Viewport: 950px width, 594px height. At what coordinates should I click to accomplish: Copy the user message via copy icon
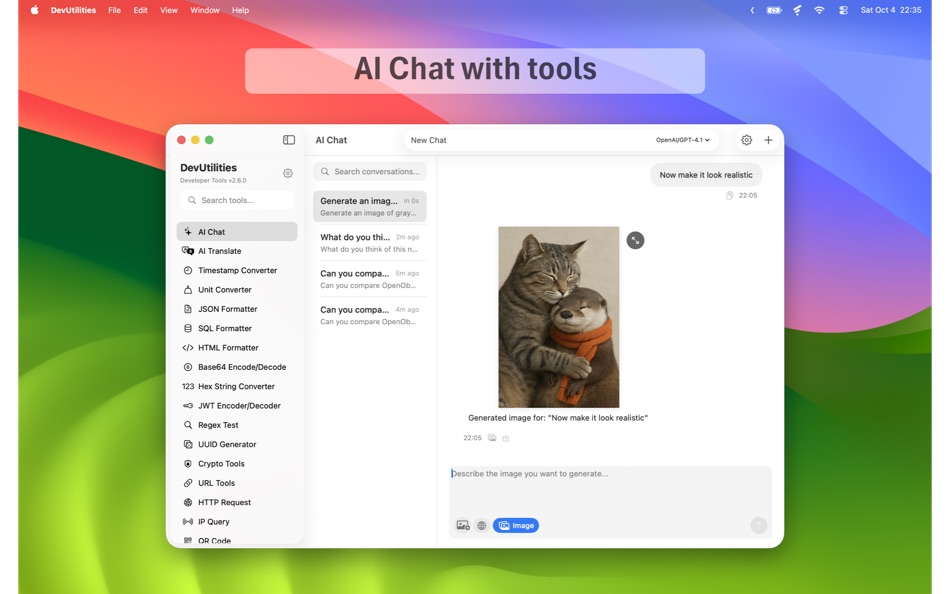point(729,195)
